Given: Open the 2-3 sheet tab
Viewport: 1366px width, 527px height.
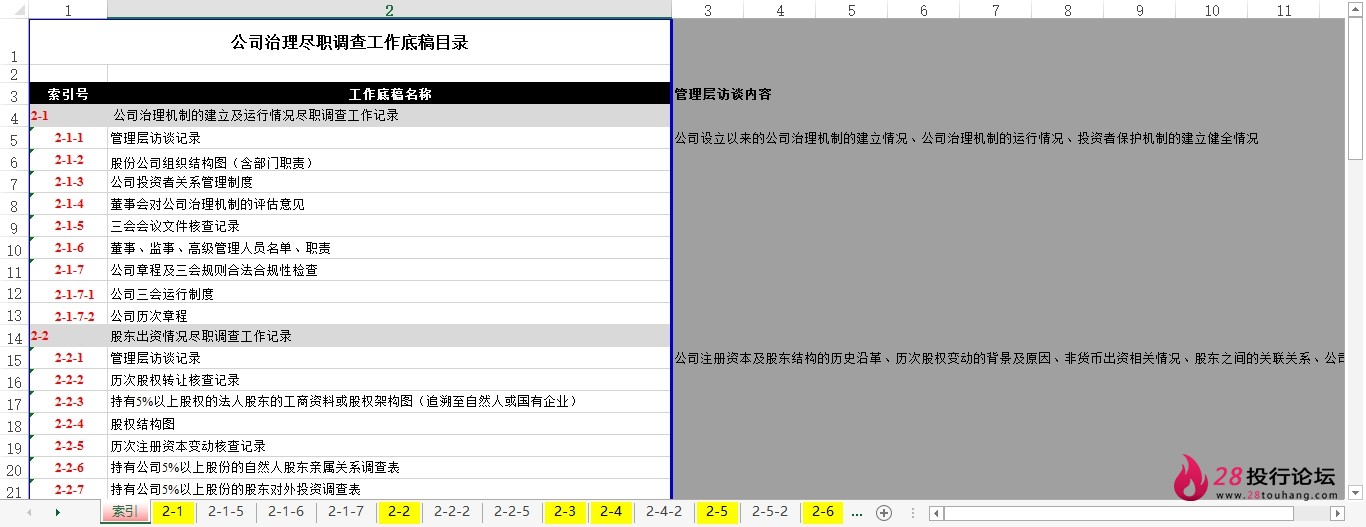Looking at the screenshot, I should coord(565,512).
